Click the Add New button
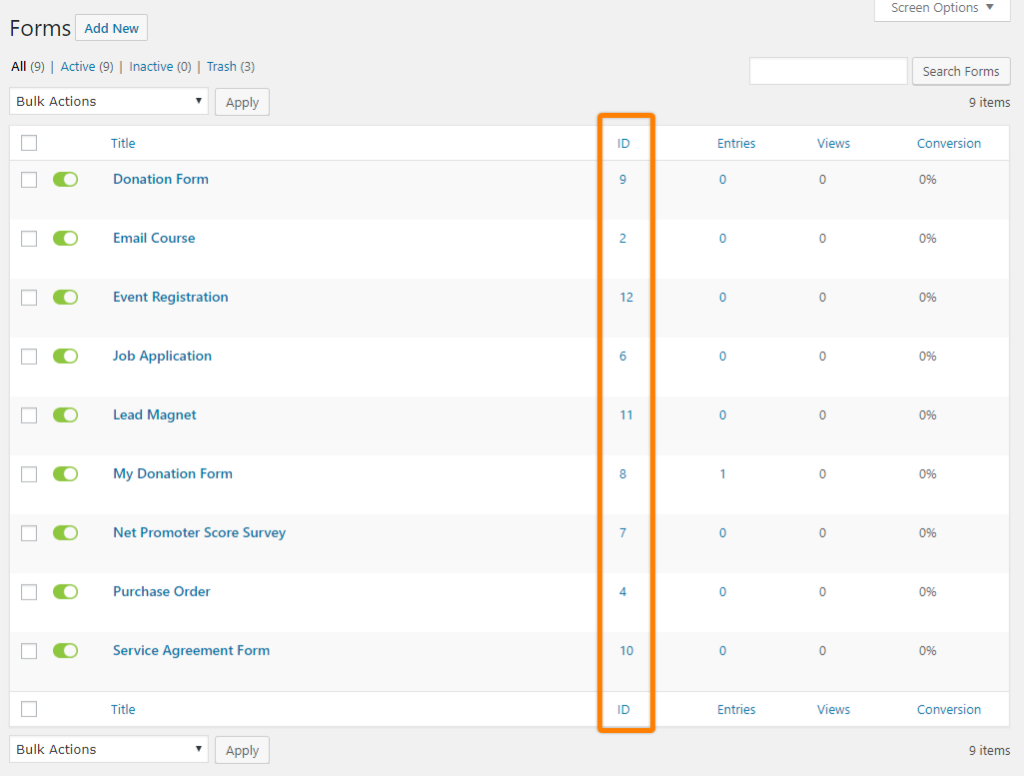Screen dimensions: 1024x776 [111, 27]
